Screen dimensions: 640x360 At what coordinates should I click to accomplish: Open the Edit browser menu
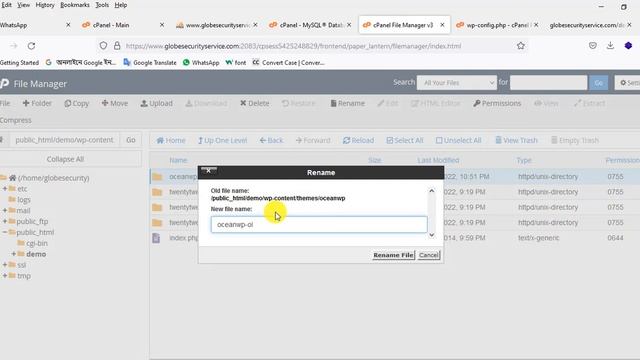(7, 5)
